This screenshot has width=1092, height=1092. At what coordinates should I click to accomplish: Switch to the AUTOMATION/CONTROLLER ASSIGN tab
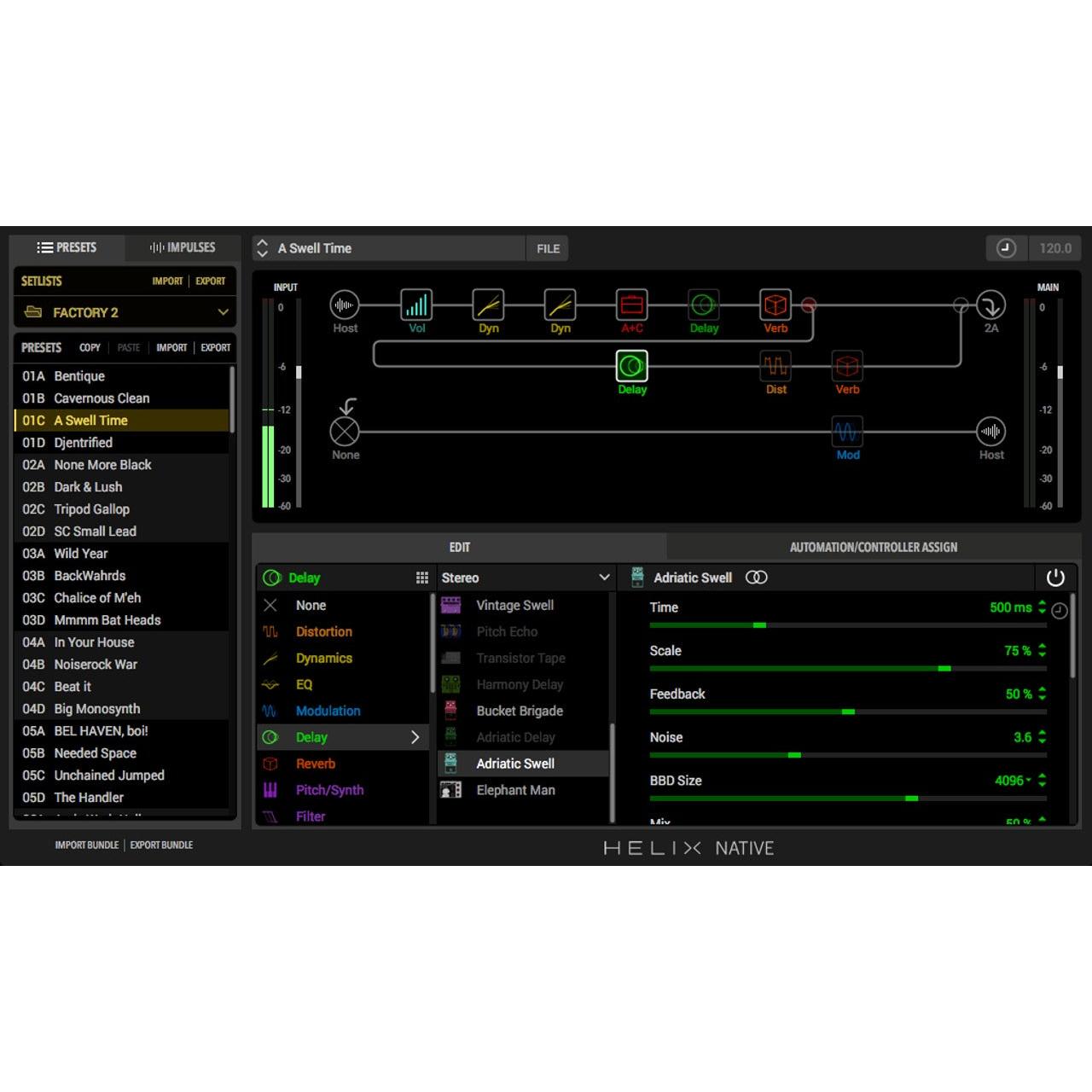click(873, 547)
